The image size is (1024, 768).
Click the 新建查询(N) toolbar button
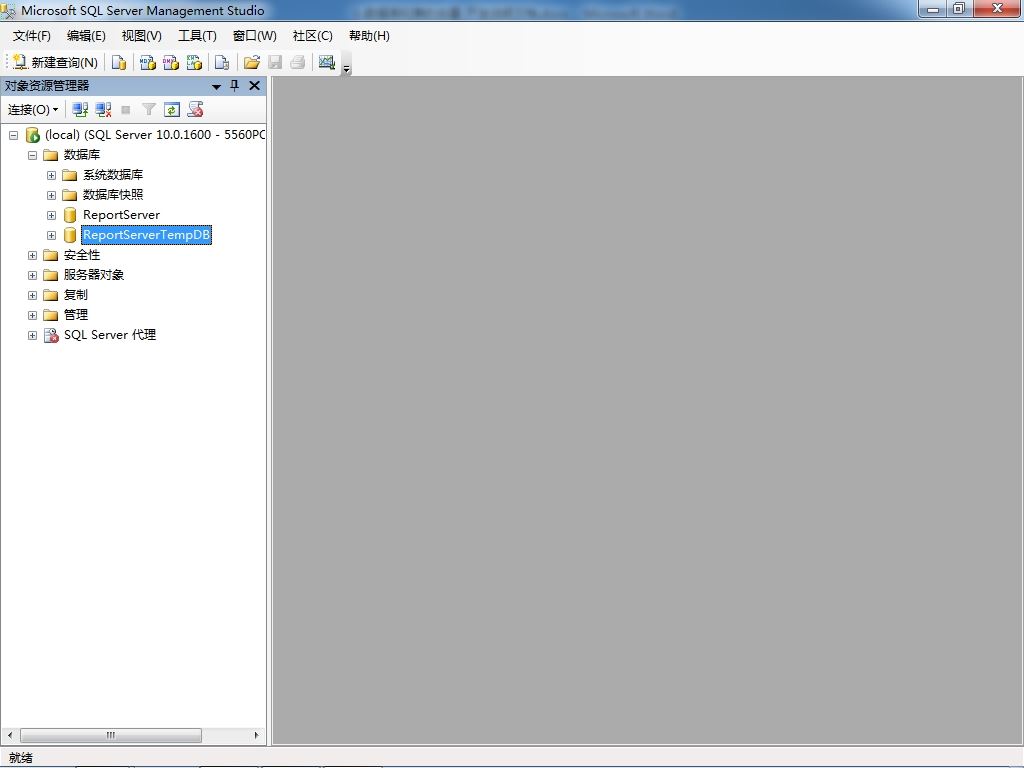coord(56,62)
